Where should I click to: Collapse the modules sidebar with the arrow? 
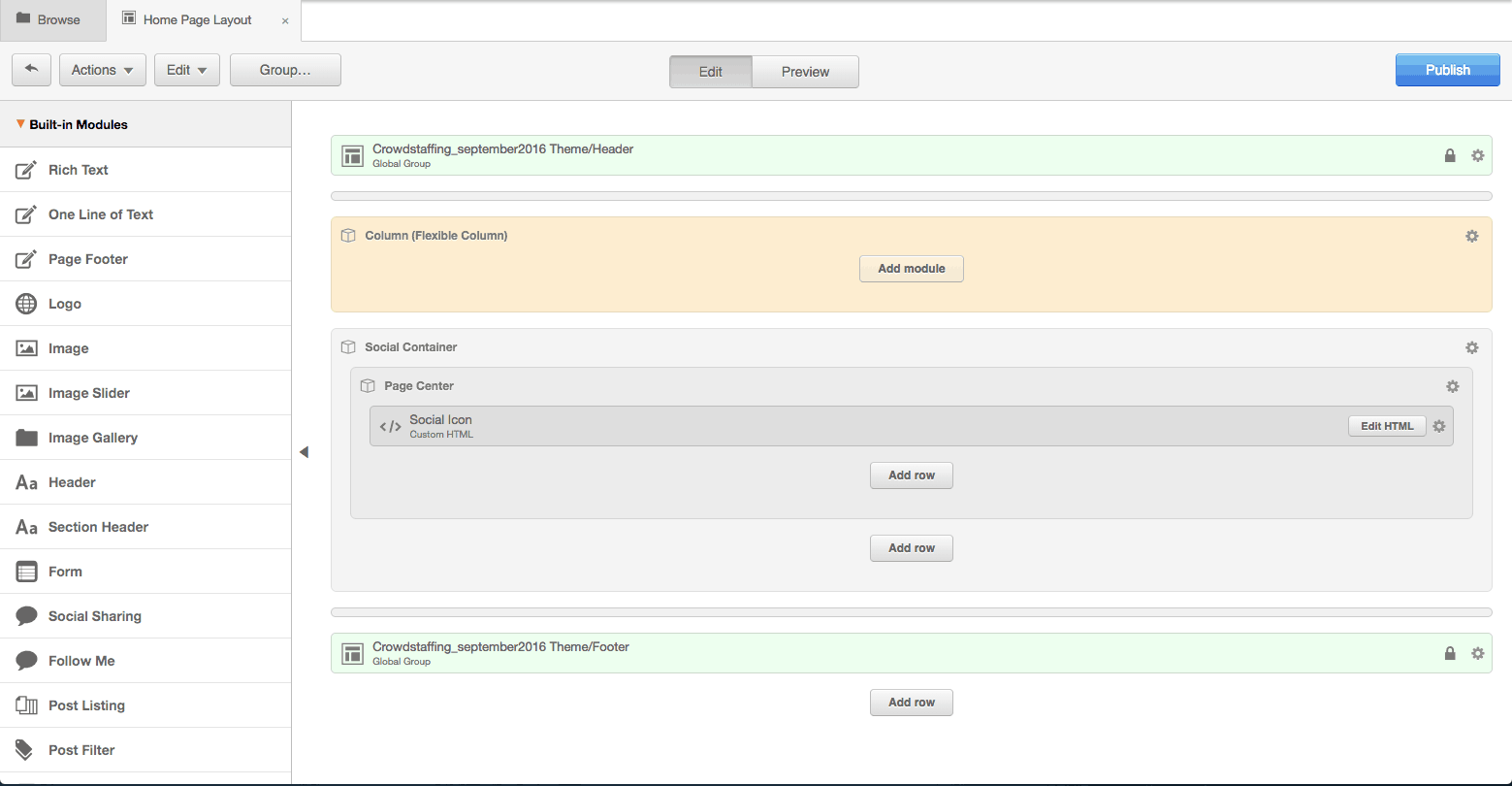point(304,451)
